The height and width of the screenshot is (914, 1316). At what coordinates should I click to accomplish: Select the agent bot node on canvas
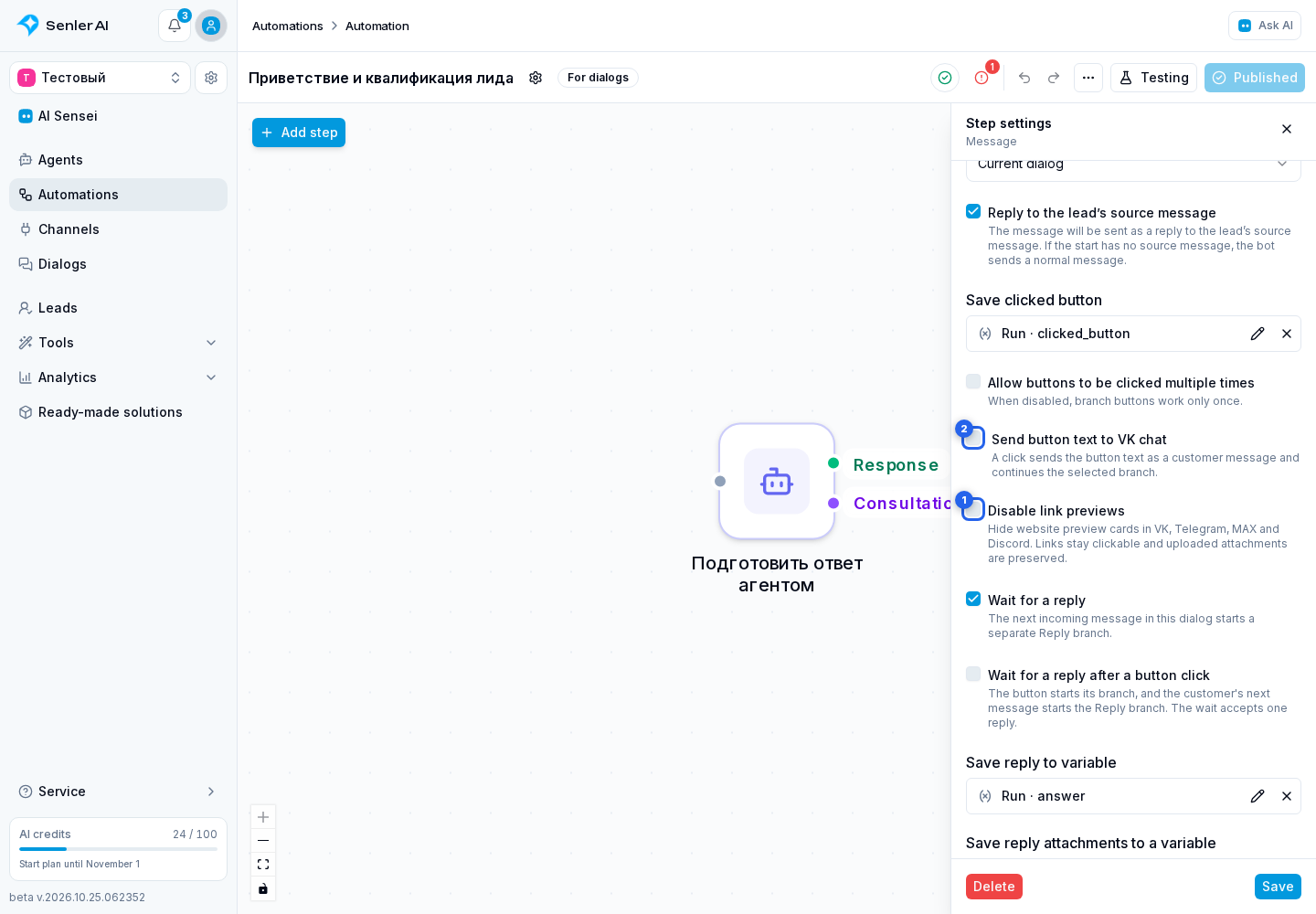tap(777, 482)
